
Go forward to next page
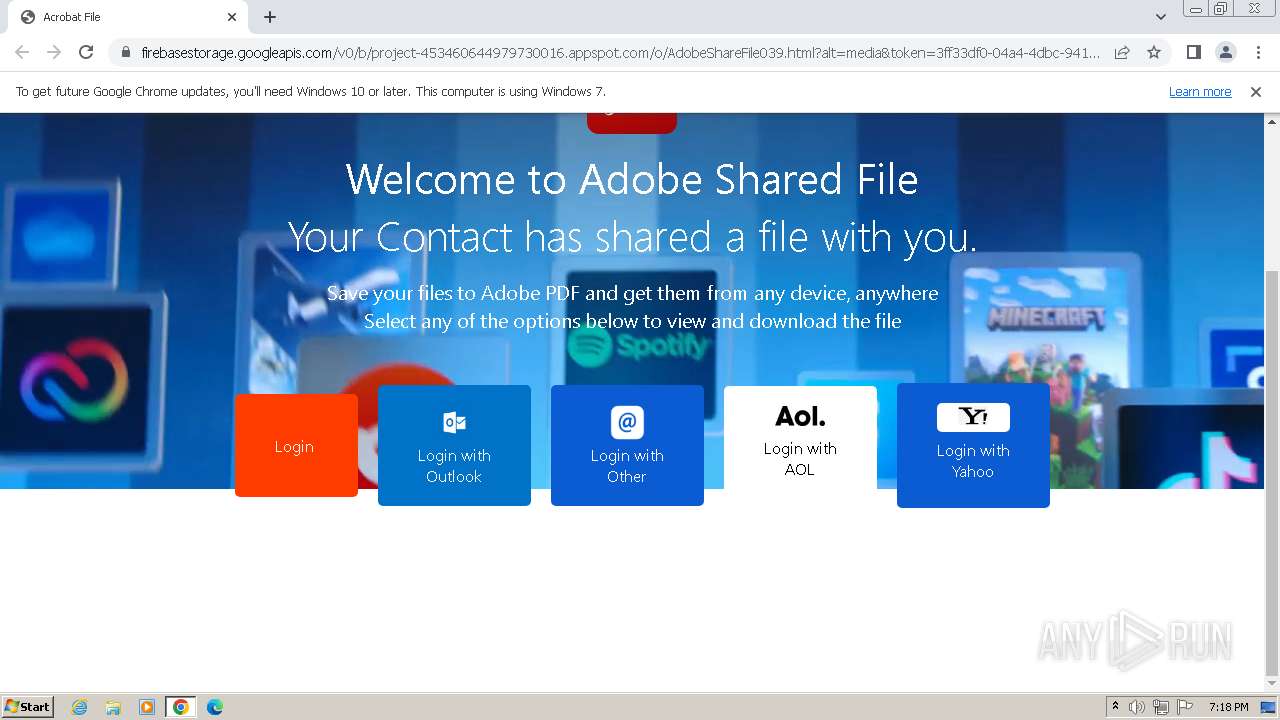[x=54, y=52]
